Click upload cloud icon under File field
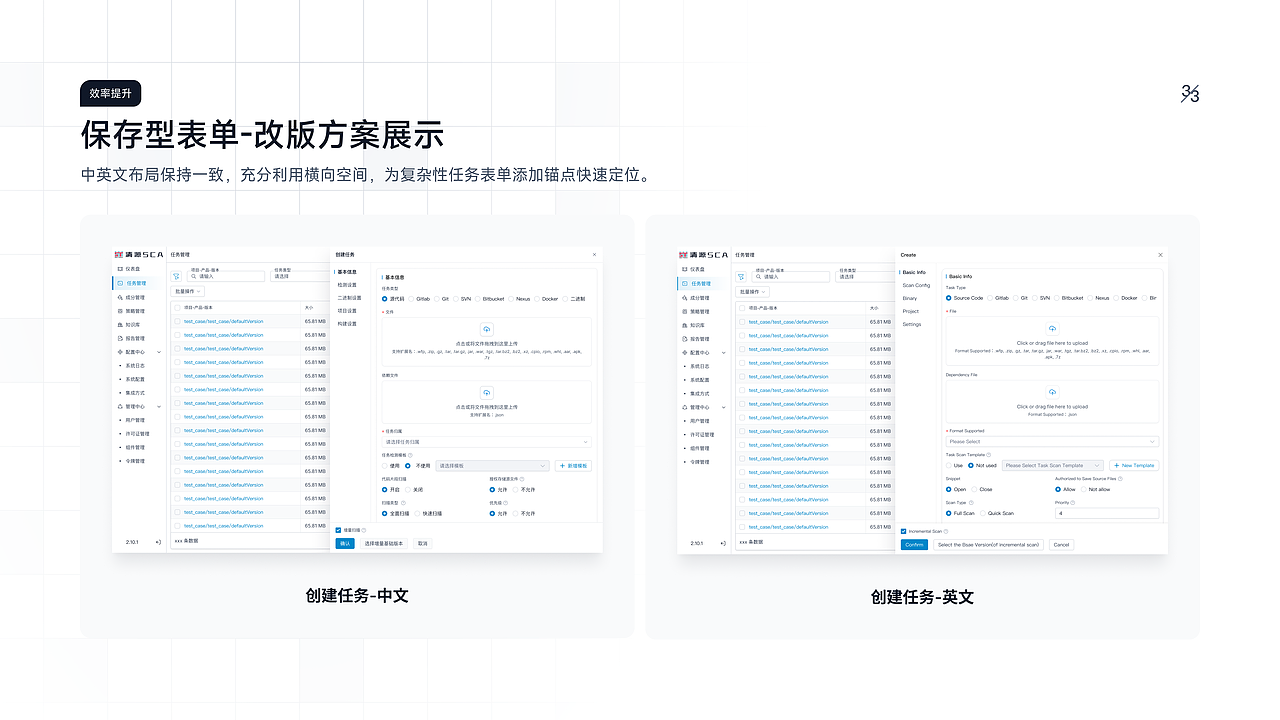 tap(1052, 329)
